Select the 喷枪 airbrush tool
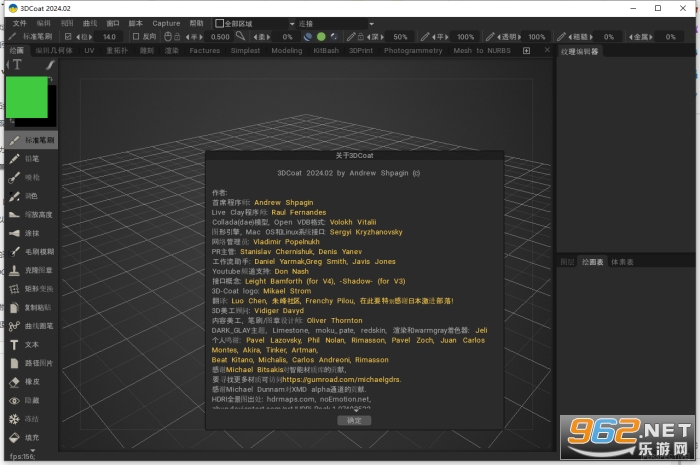 coord(31,178)
